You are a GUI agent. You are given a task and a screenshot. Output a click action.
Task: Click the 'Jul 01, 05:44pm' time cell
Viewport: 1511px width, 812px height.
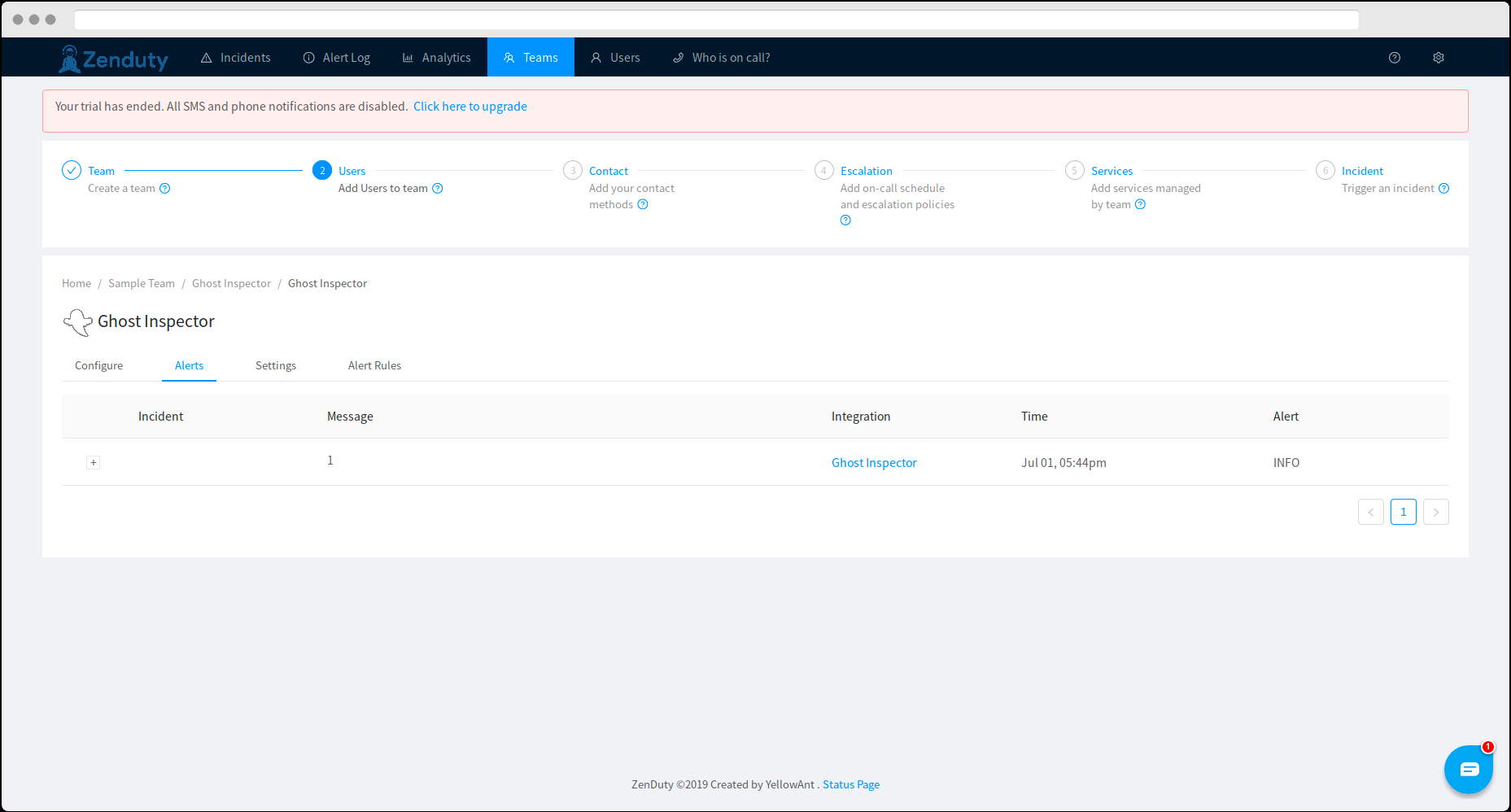point(1064,463)
